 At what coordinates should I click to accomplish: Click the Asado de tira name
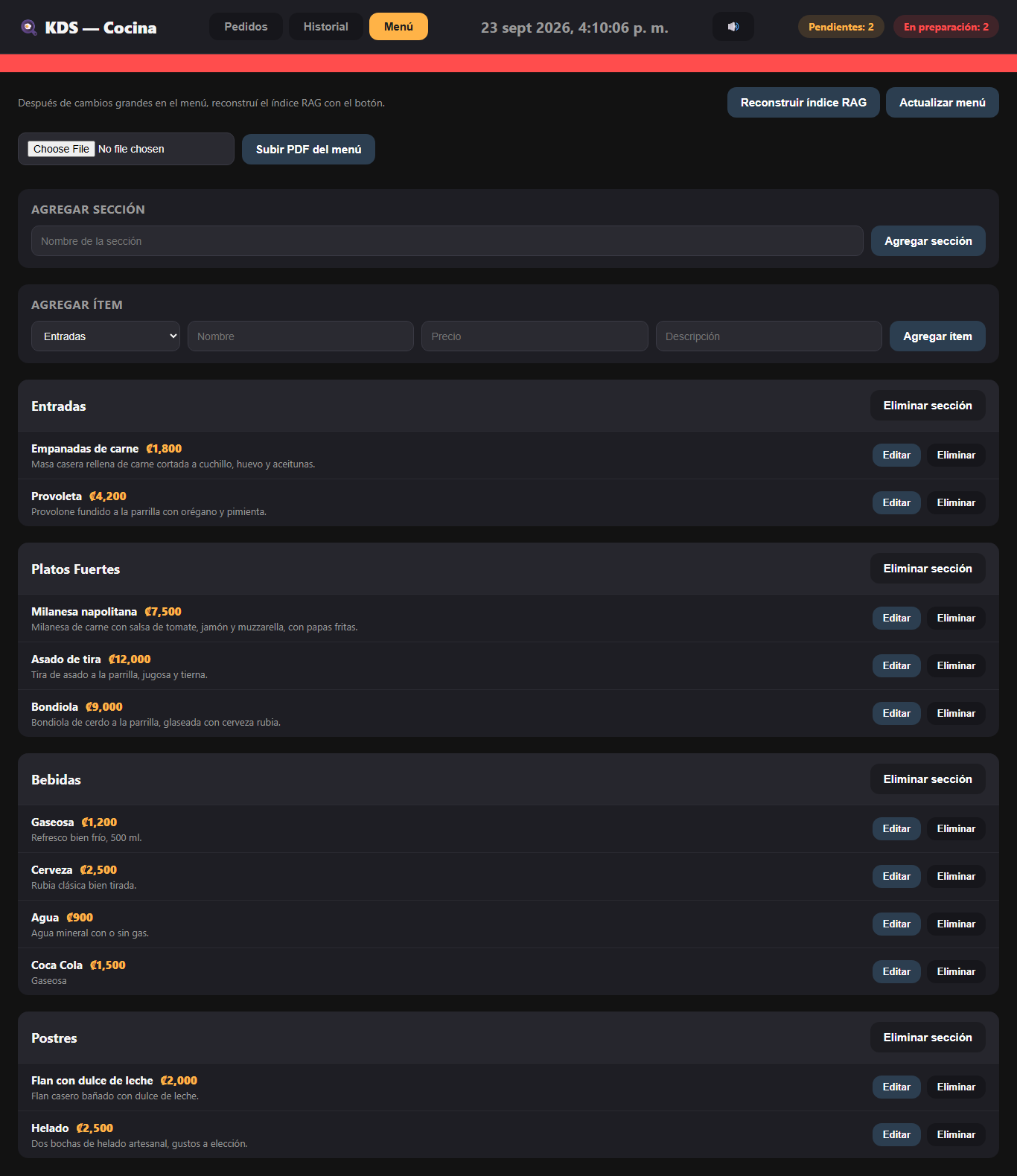(66, 659)
